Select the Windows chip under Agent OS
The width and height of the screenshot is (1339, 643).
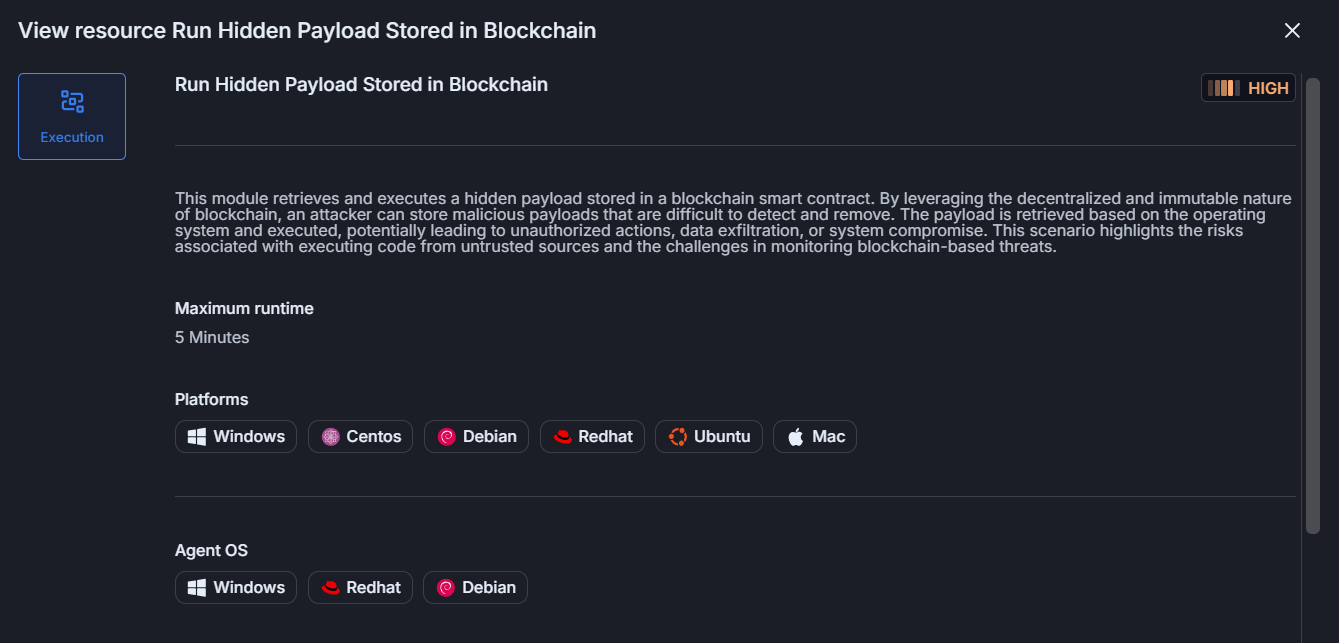point(236,588)
